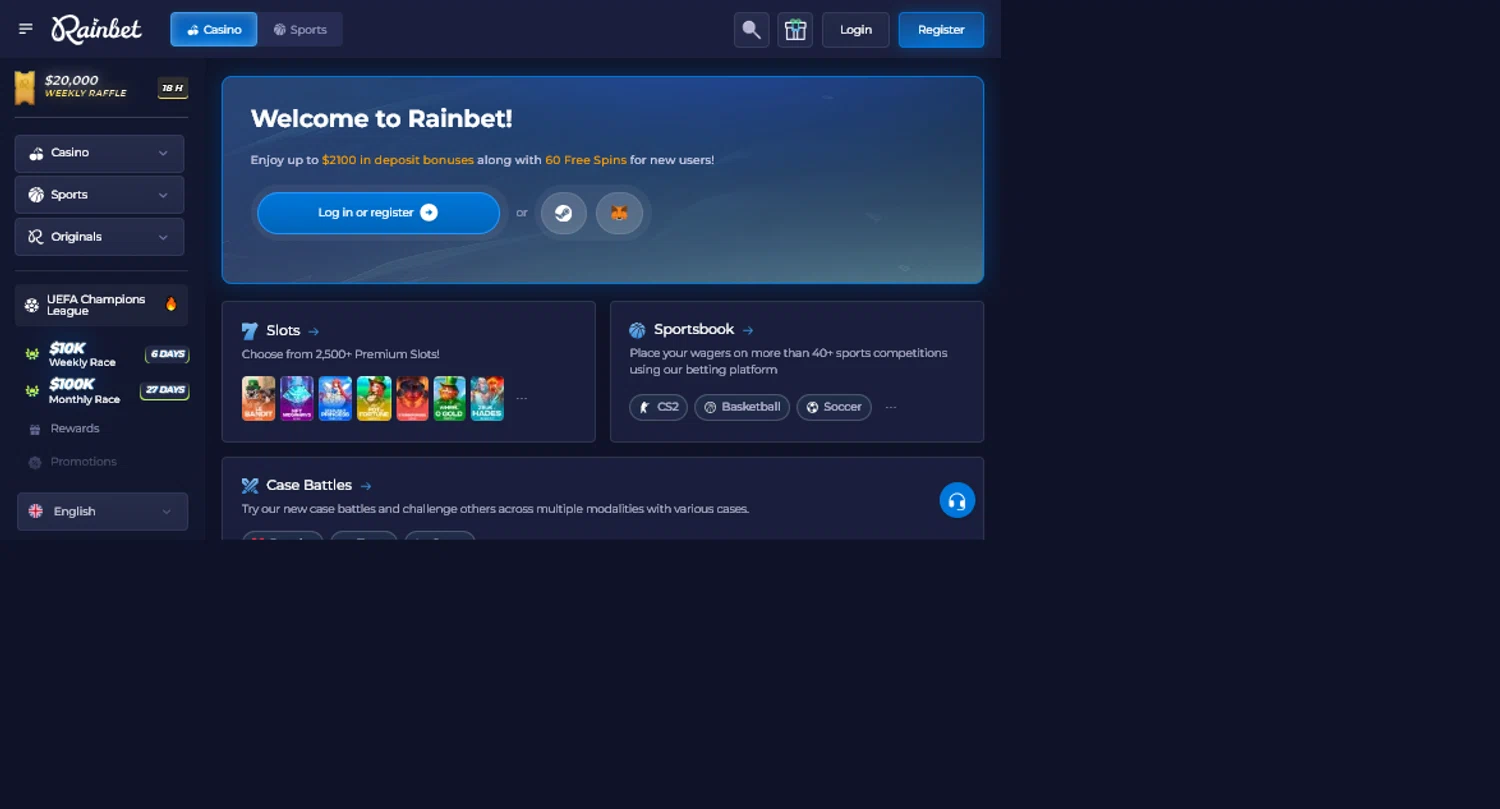The image size is (1500, 809).
Task: Click the Casino cherries icon in sidebar
Action: 36,153
